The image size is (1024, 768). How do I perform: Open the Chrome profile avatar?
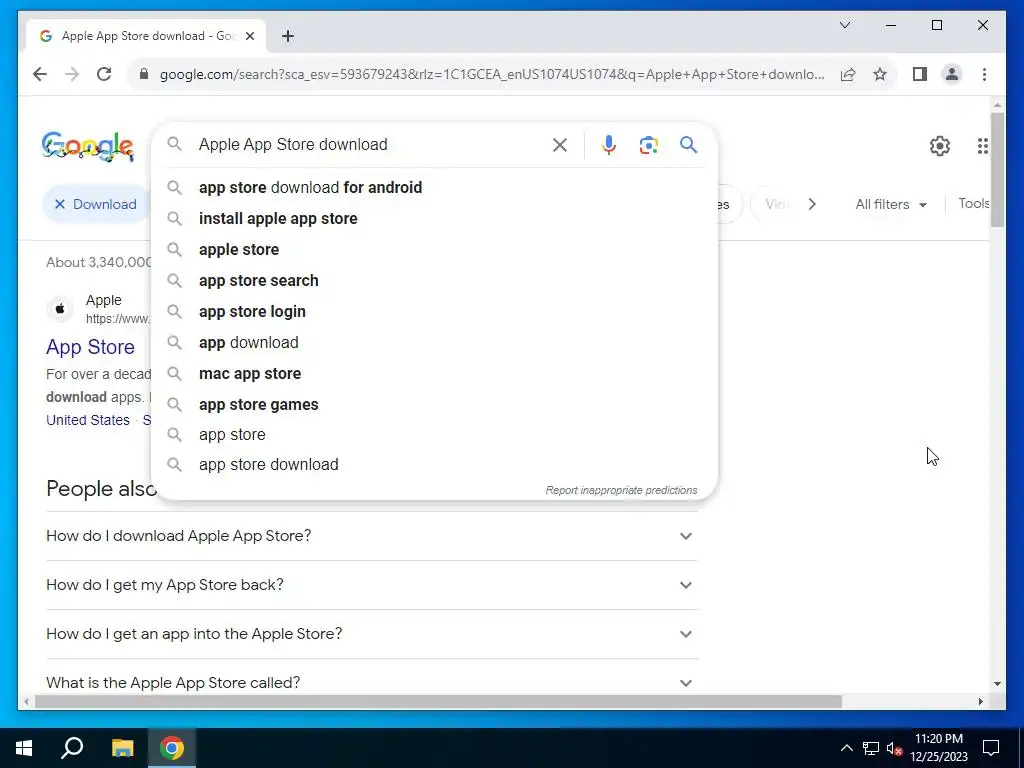(x=952, y=74)
